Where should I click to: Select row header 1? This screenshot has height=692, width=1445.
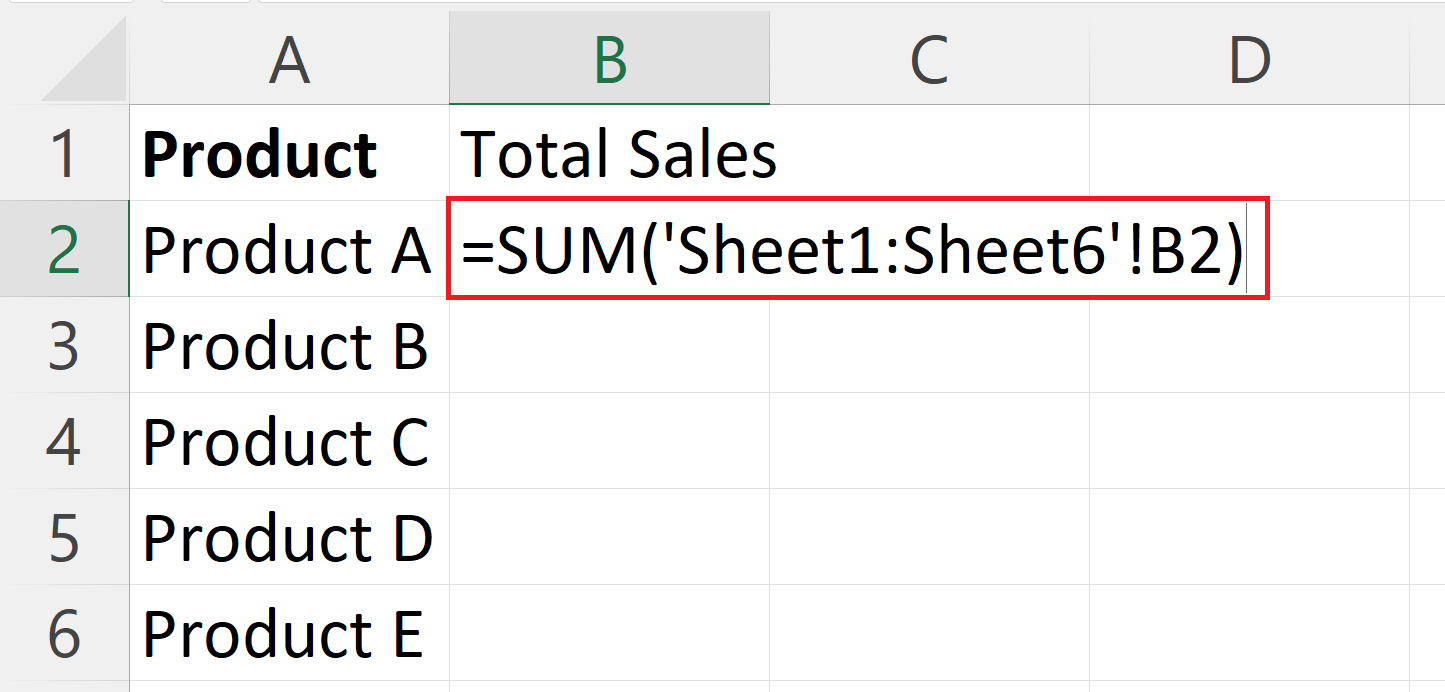coord(63,152)
